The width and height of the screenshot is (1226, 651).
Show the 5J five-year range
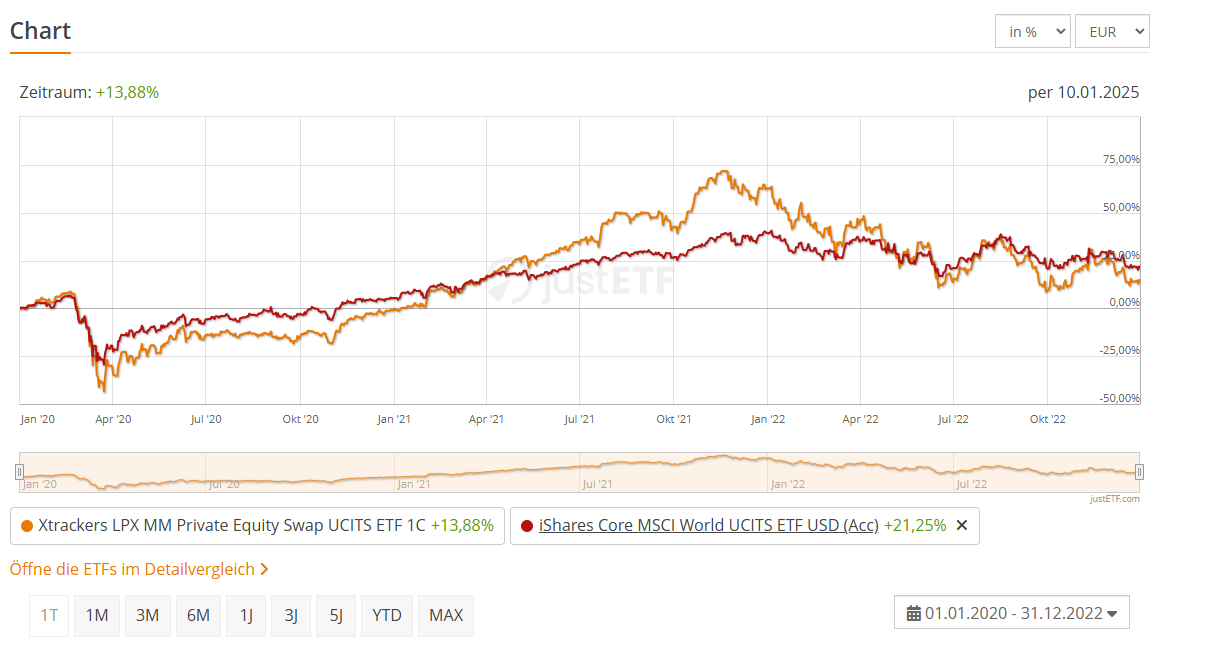336,615
